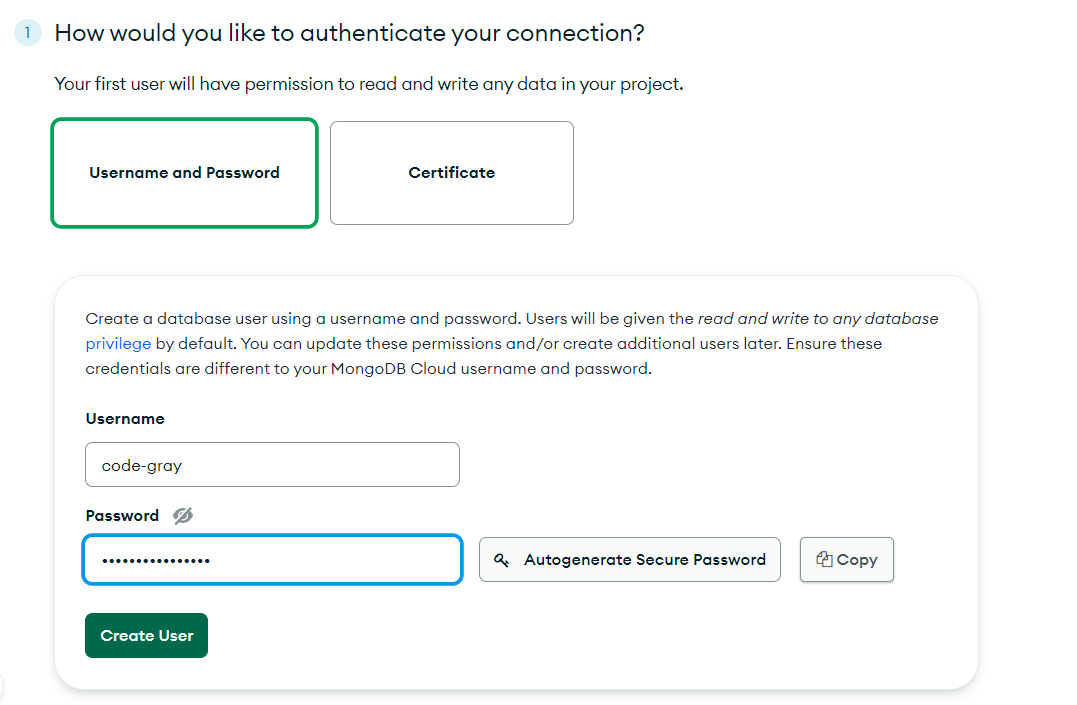Open the database privilege link
The height and width of the screenshot is (705, 1077).
tap(118, 343)
